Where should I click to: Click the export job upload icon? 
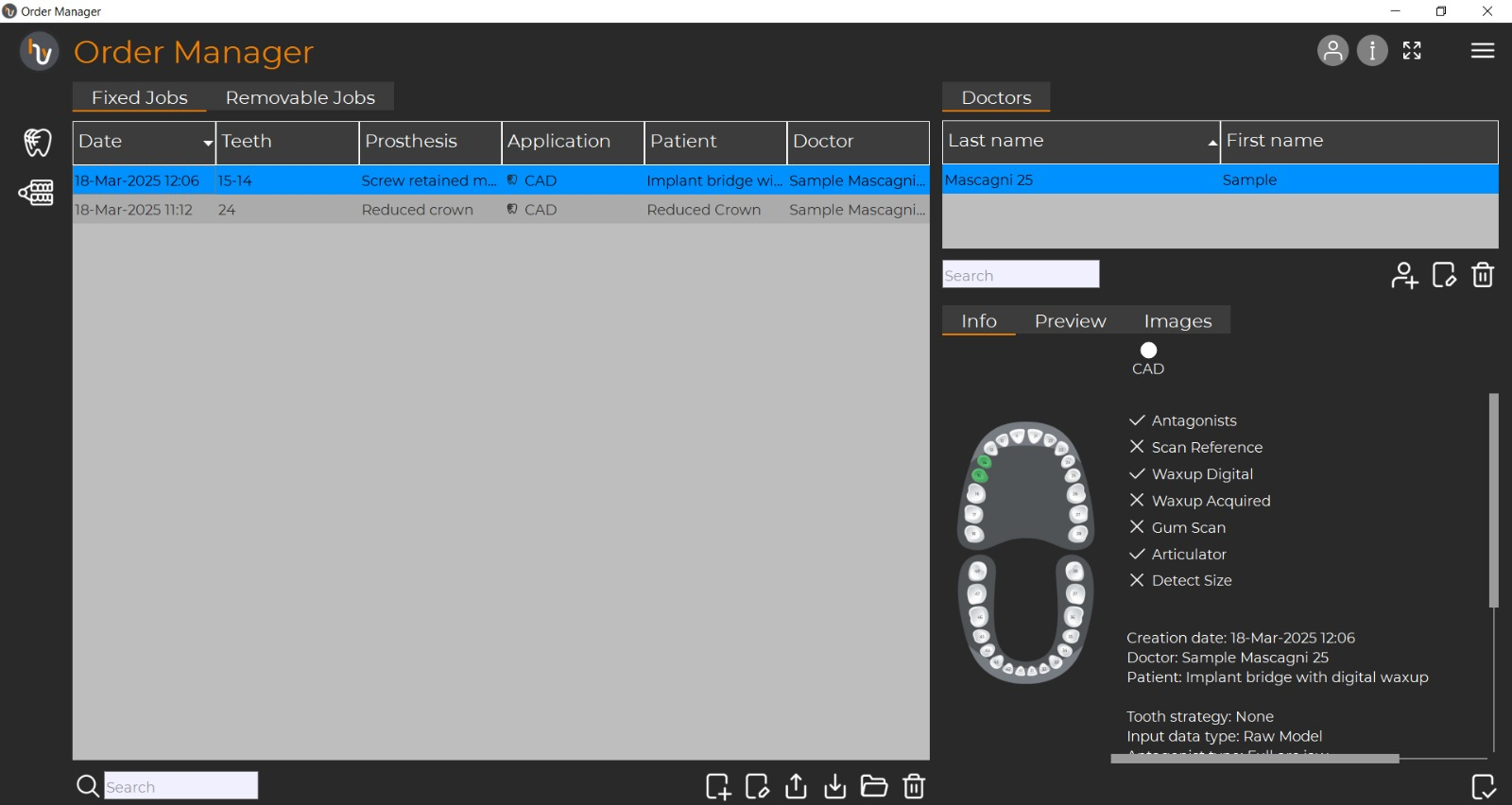click(x=796, y=786)
